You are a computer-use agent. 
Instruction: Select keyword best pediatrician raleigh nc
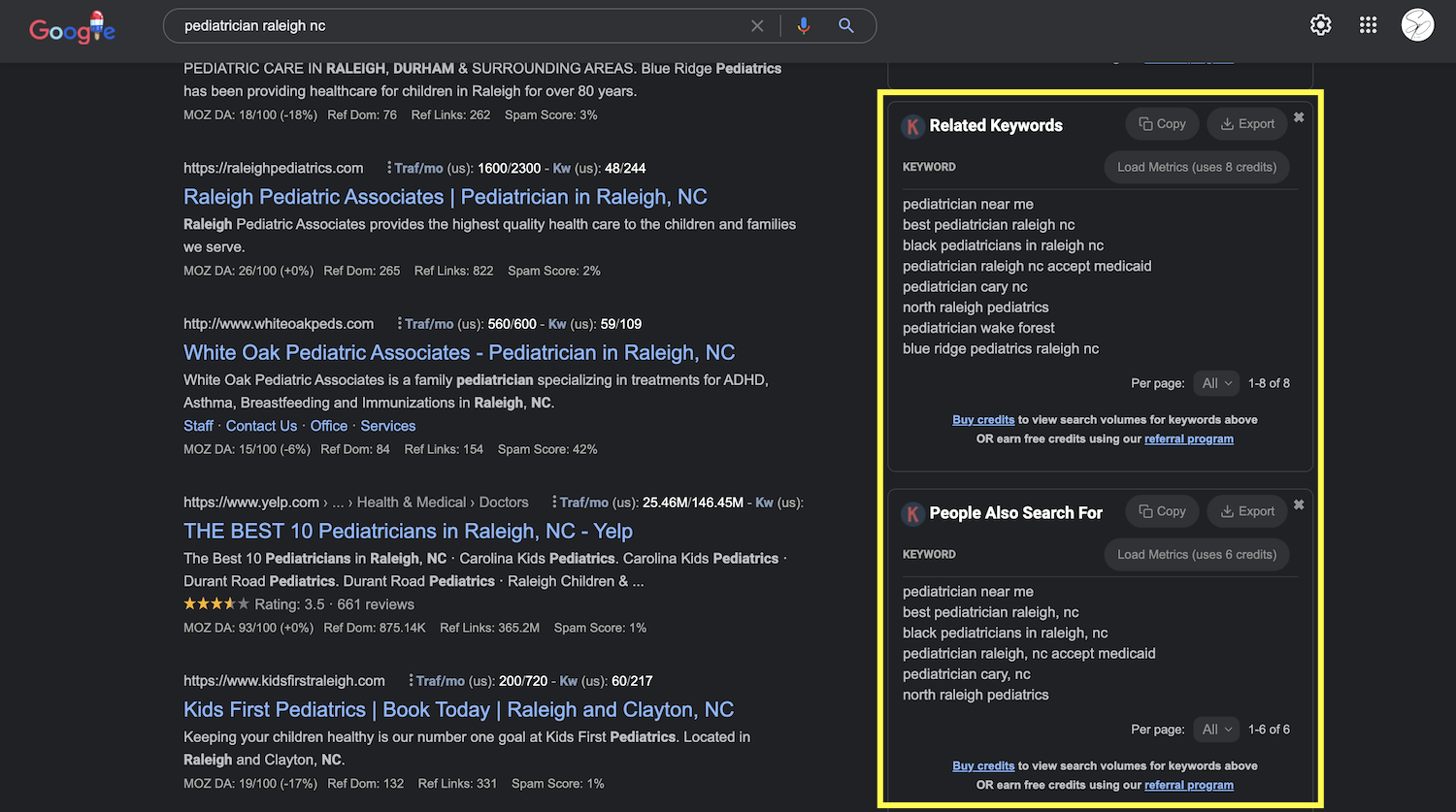point(989,225)
